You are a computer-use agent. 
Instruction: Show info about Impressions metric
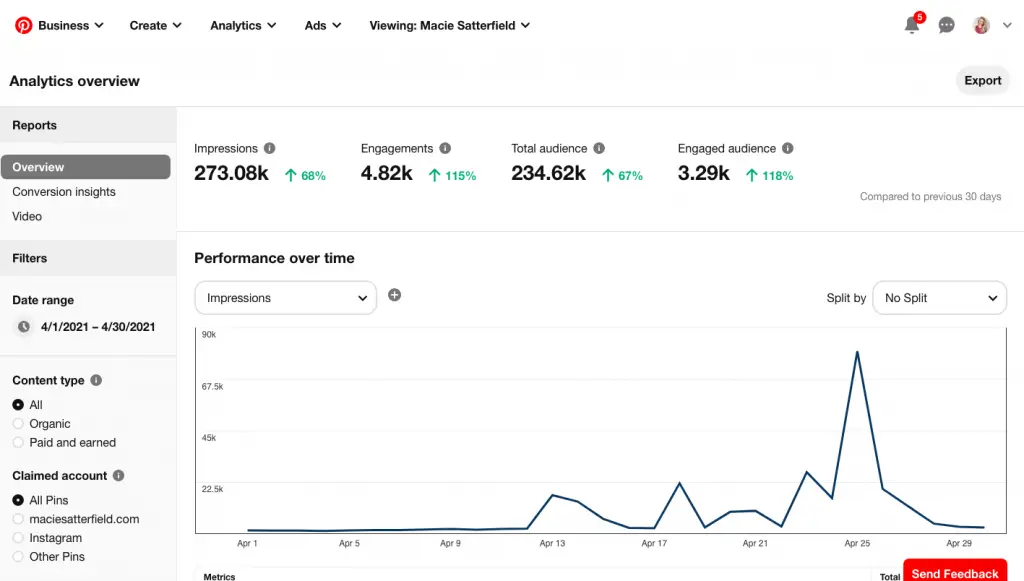269,148
